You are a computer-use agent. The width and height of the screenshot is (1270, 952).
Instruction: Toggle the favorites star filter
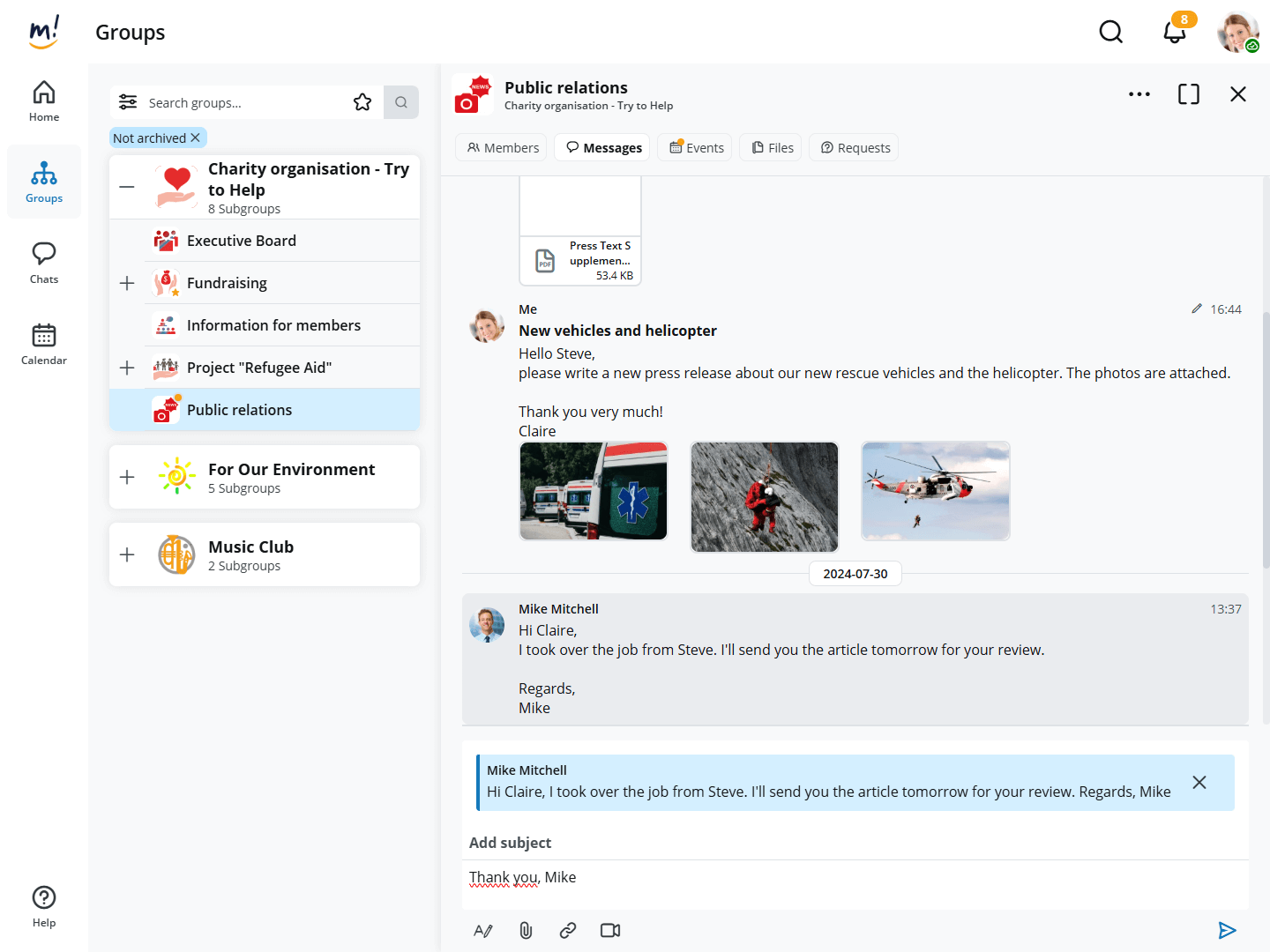pyautogui.click(x=362, y=102)
